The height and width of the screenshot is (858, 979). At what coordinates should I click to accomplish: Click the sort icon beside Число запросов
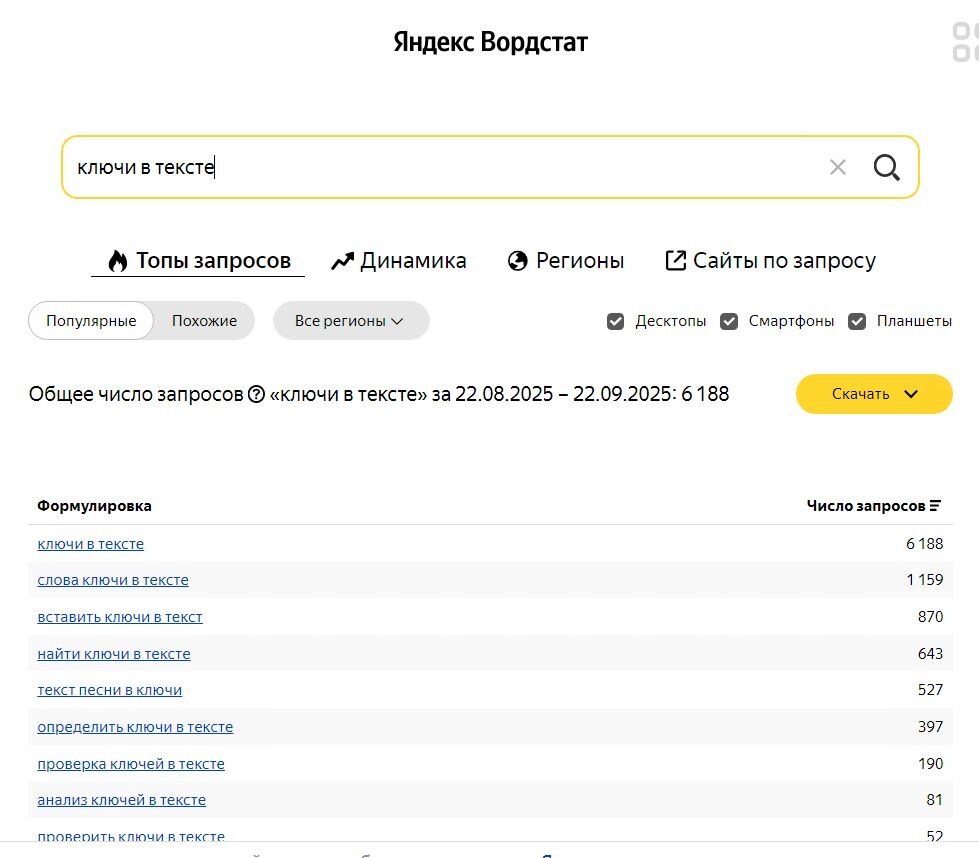pos(935,506)
